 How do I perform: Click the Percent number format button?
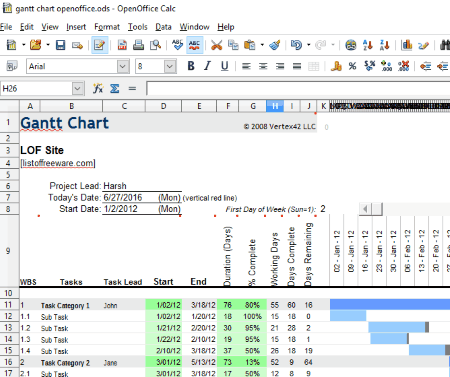pyautogui.click(x=352, y=66)
